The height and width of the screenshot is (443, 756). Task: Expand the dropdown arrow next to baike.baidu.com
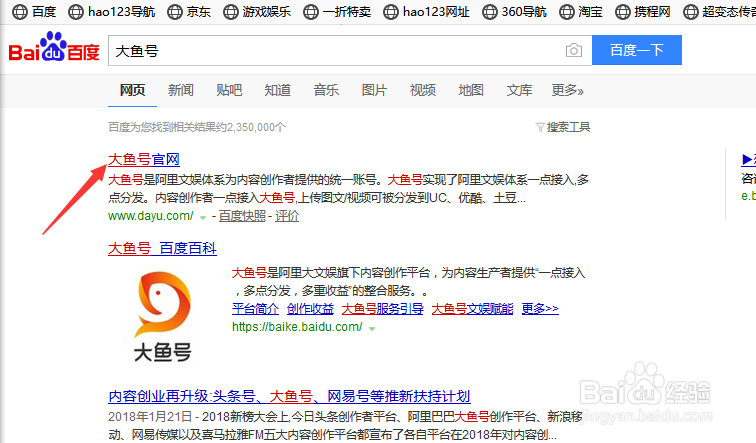[372, 329]
